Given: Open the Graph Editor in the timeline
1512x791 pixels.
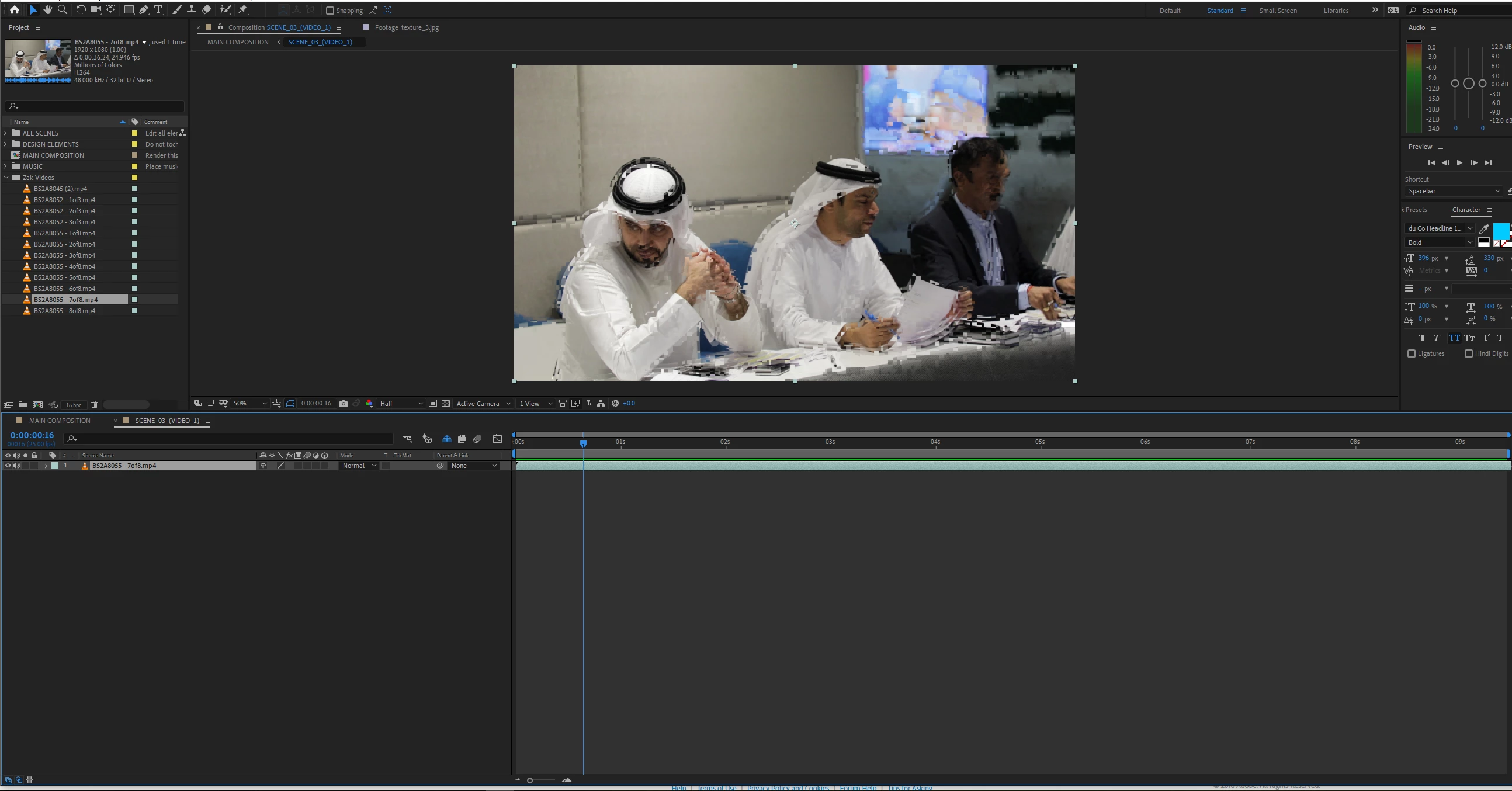Looking at the screenshot, I should (497, 438).
